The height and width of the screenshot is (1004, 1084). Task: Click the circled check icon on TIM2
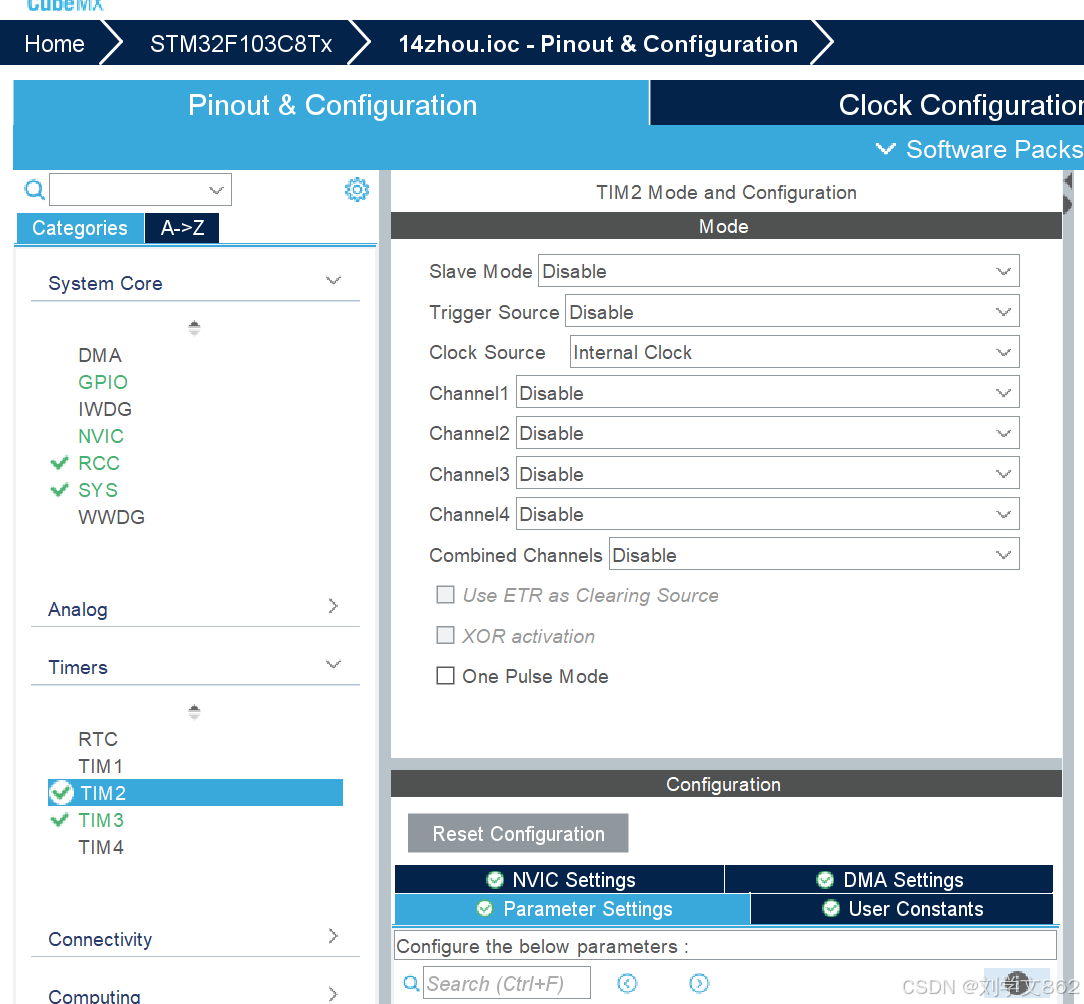(62, 792)
